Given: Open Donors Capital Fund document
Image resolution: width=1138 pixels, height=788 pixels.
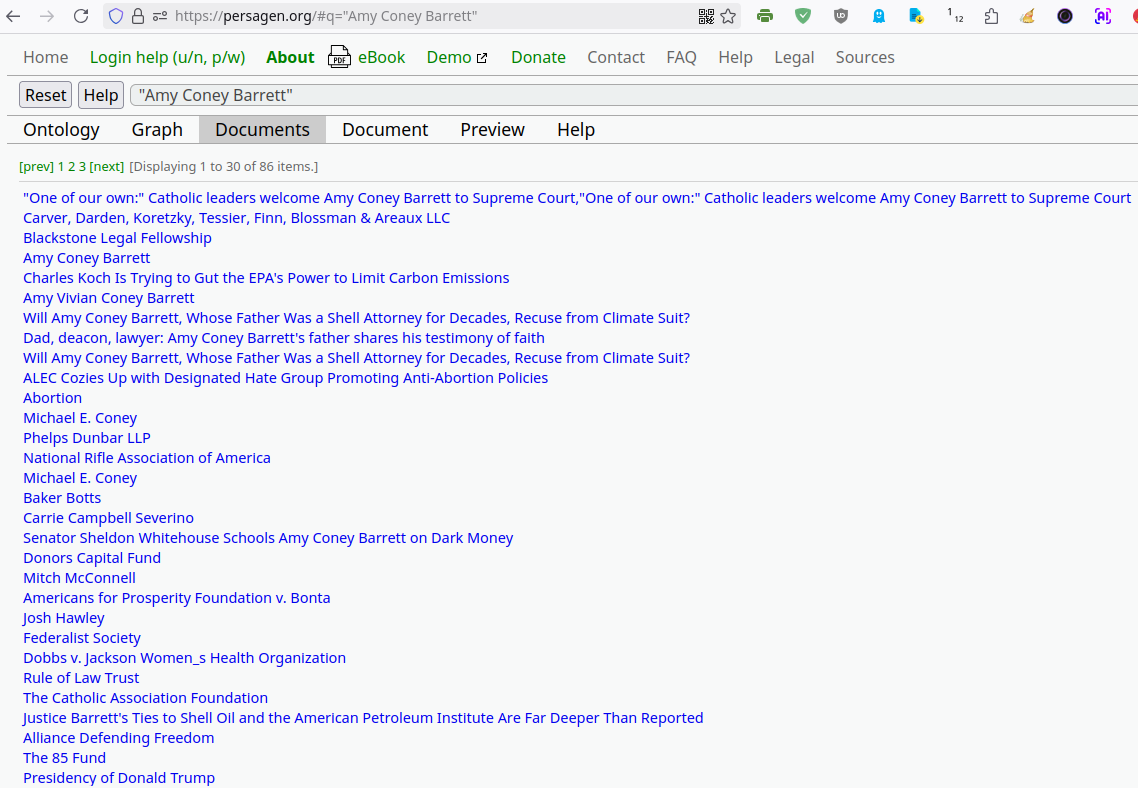Looking at the screenshot, I should coord(92,558).
